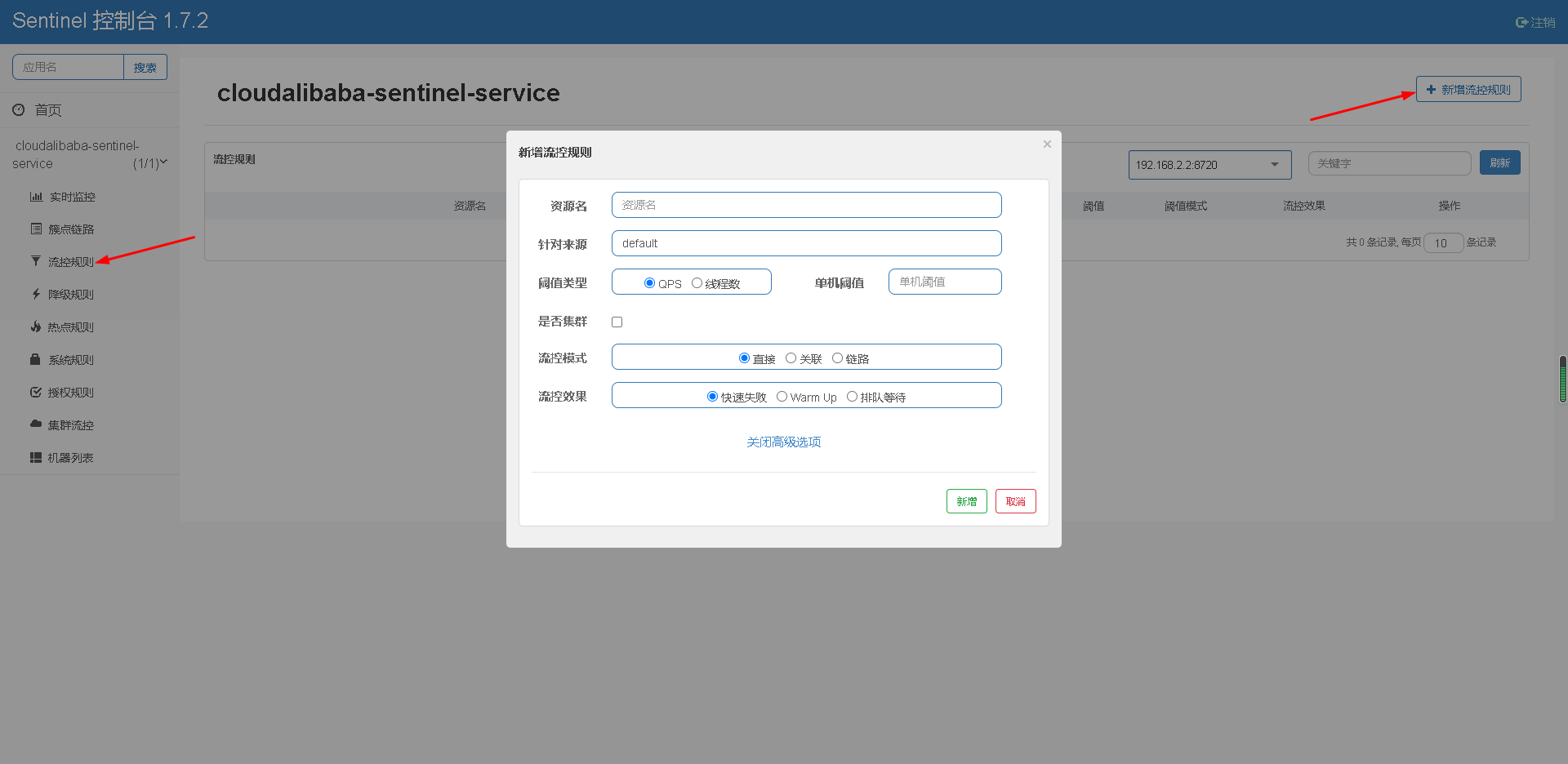Open 热点规则 menu item

[71, 327]
